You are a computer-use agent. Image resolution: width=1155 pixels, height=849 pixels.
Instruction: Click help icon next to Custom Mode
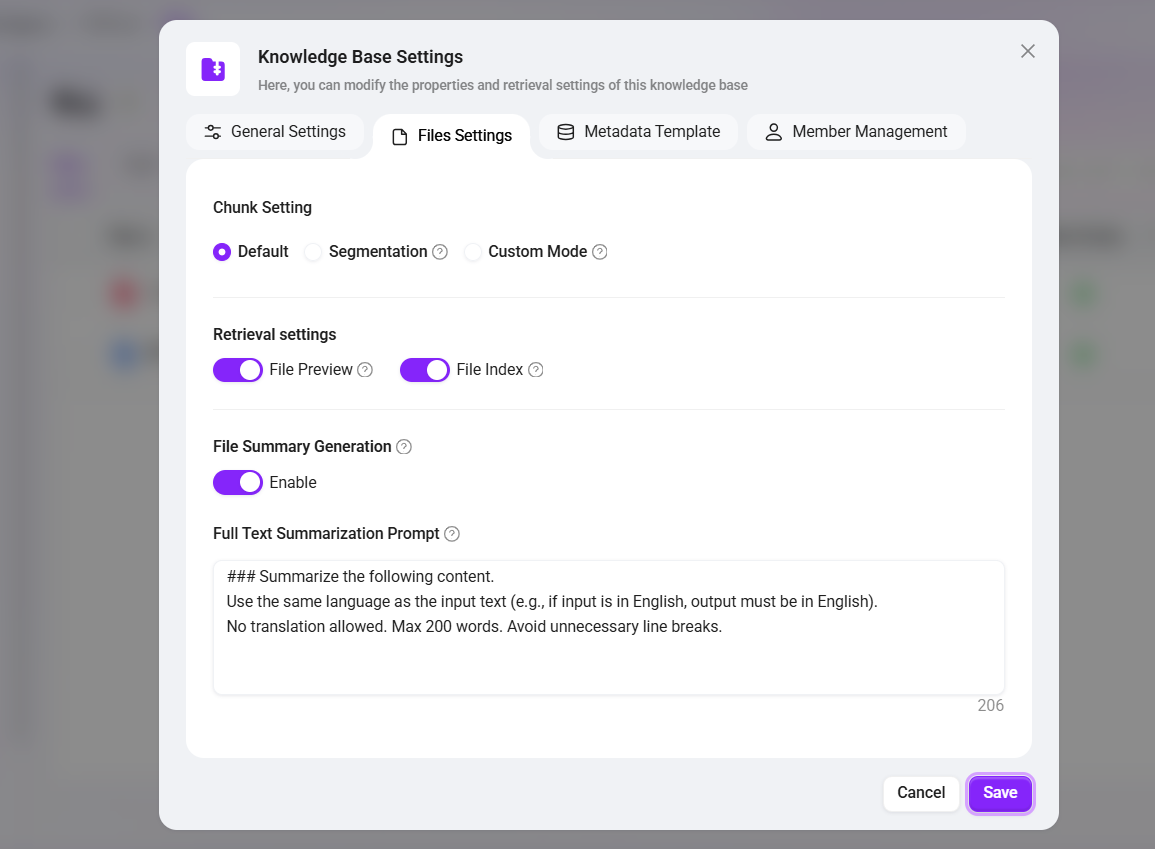(600, 252)
